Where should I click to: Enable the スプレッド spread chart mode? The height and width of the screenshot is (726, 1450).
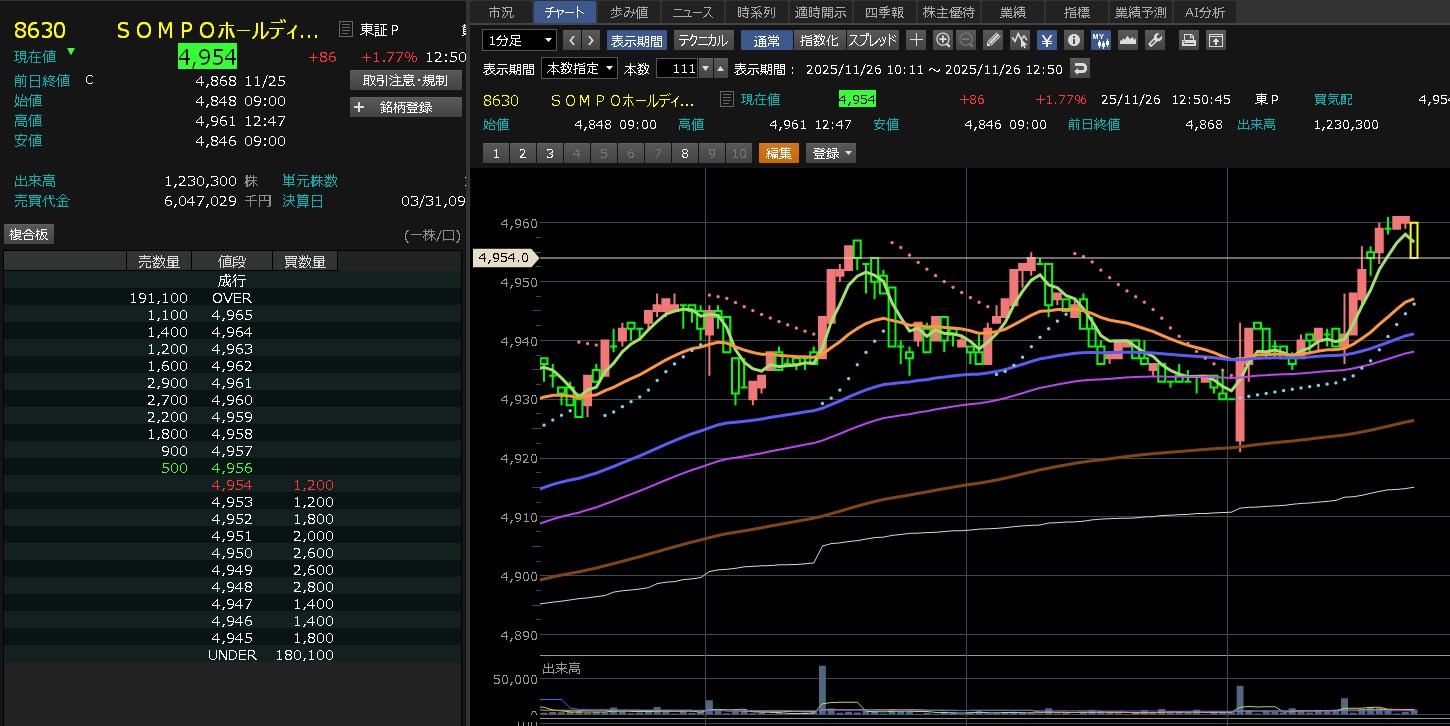pyautogui.click(x=873, y=40)
